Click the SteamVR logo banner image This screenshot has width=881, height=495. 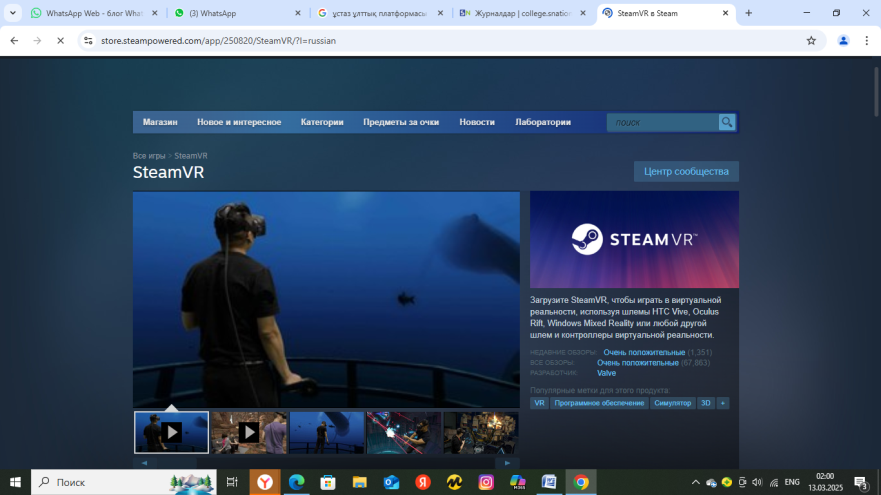634,239
